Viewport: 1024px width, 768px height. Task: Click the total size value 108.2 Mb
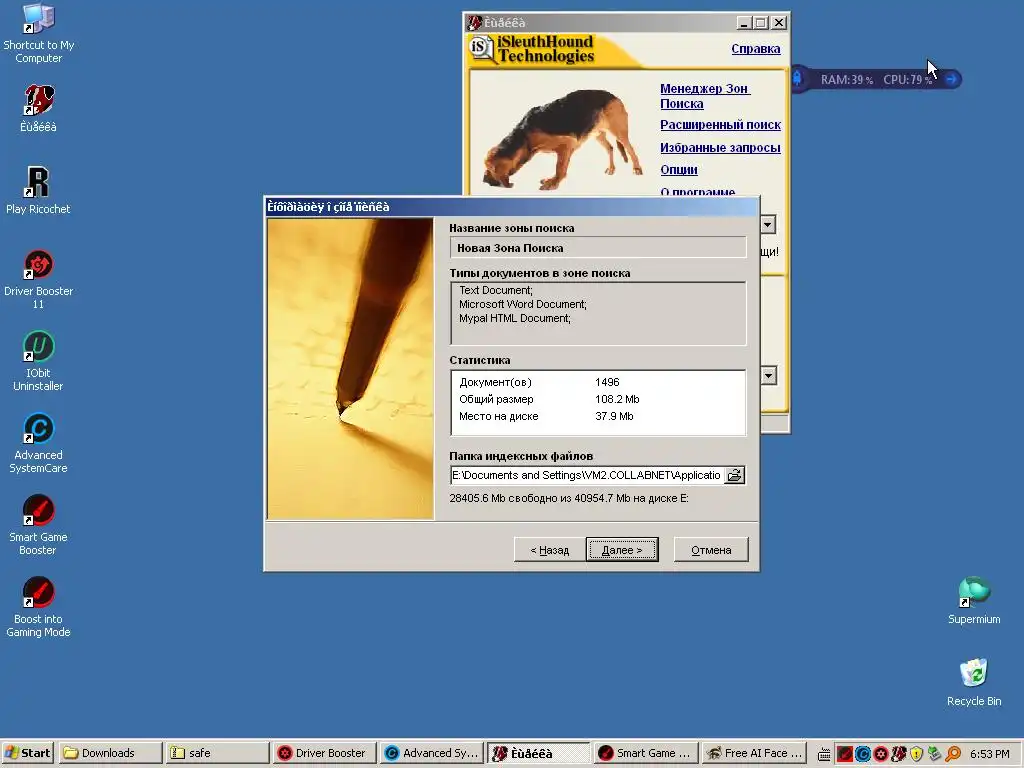617,399
